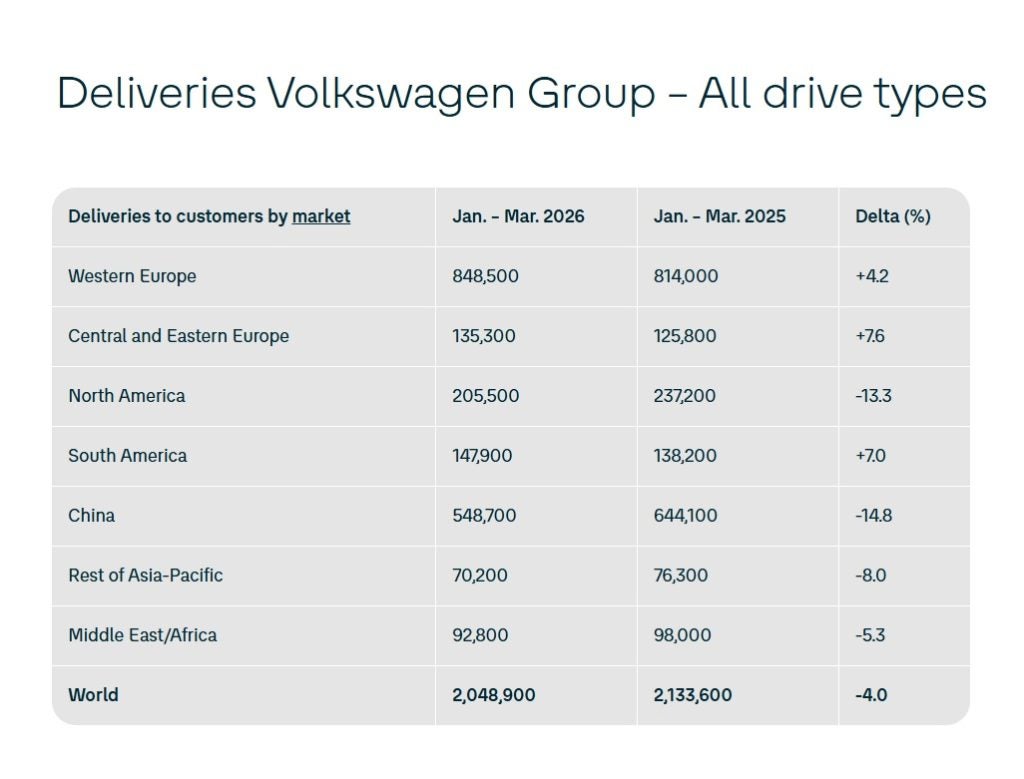Screen dimensions: 1024x779
Task: Click the 644,100 China 2025 value
Action: [x=686, y=516]
